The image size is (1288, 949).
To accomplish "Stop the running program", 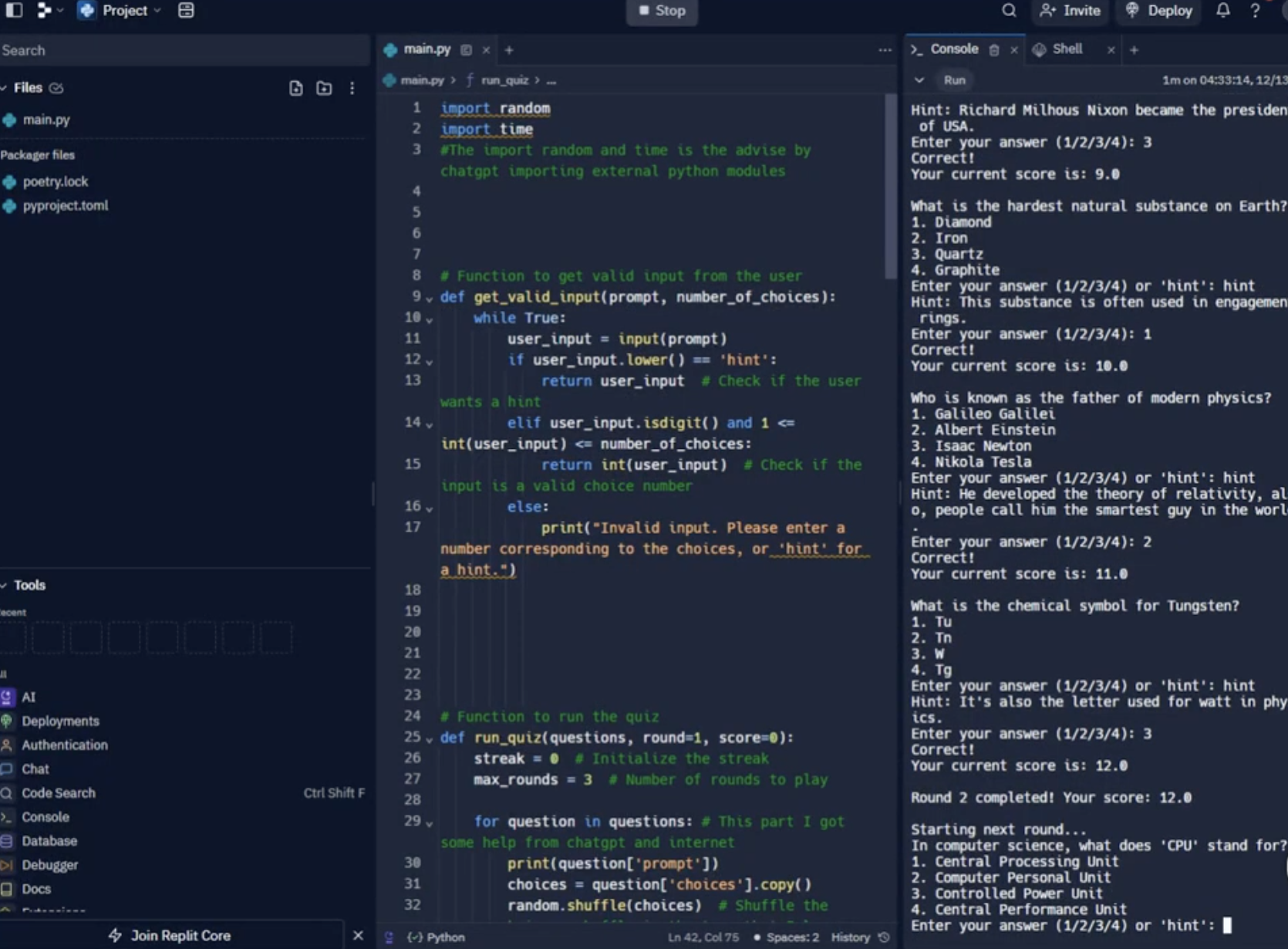I will tap(662, 11).
